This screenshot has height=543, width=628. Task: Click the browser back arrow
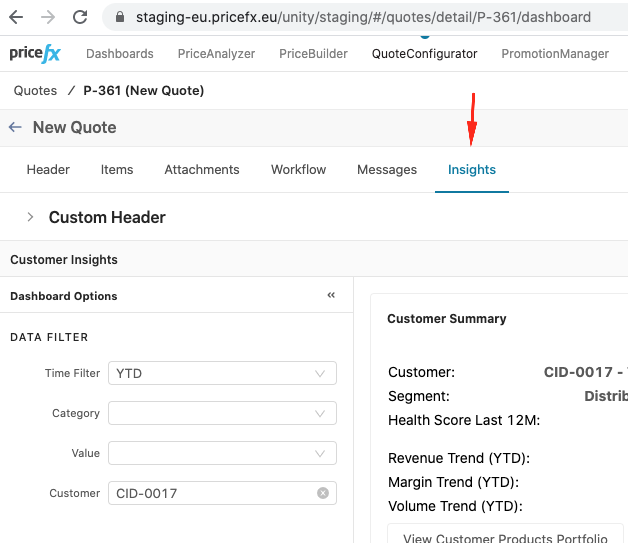(x=16, y=17)
